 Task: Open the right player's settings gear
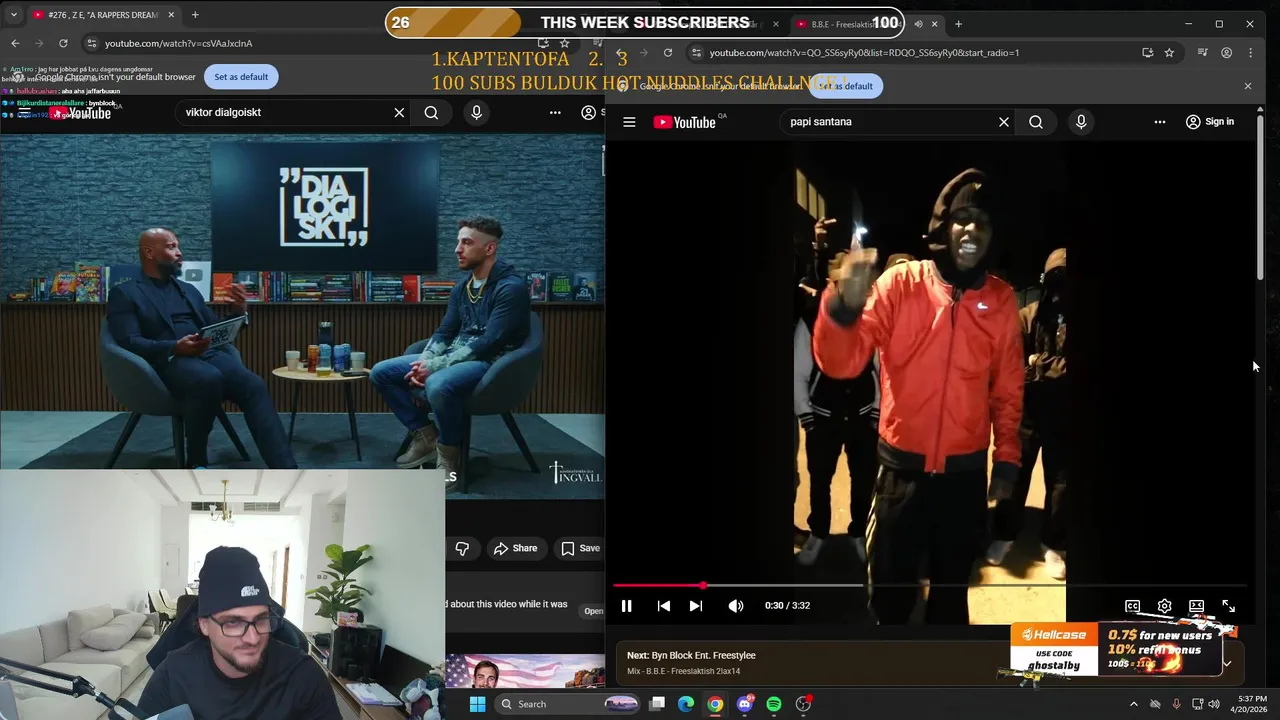click(x=1164, y=606)
